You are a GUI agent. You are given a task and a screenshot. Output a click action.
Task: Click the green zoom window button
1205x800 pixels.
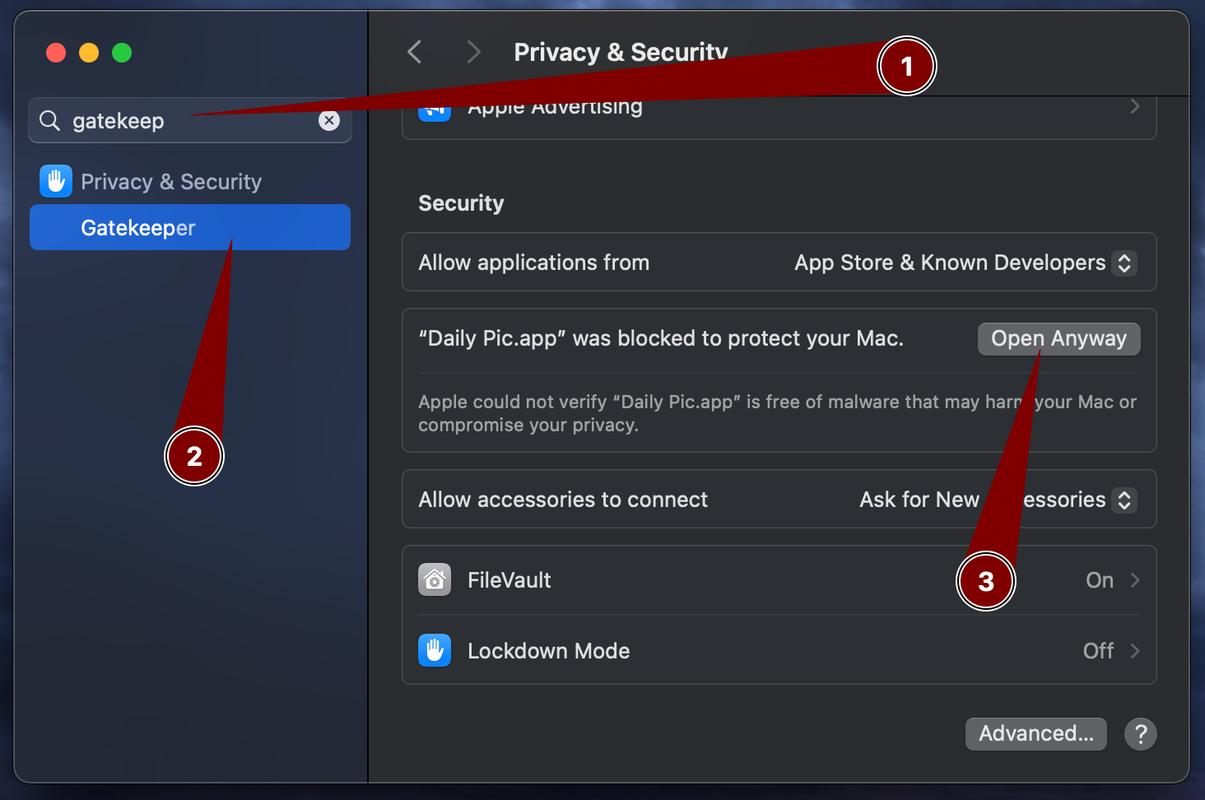(x=122, y=53)
